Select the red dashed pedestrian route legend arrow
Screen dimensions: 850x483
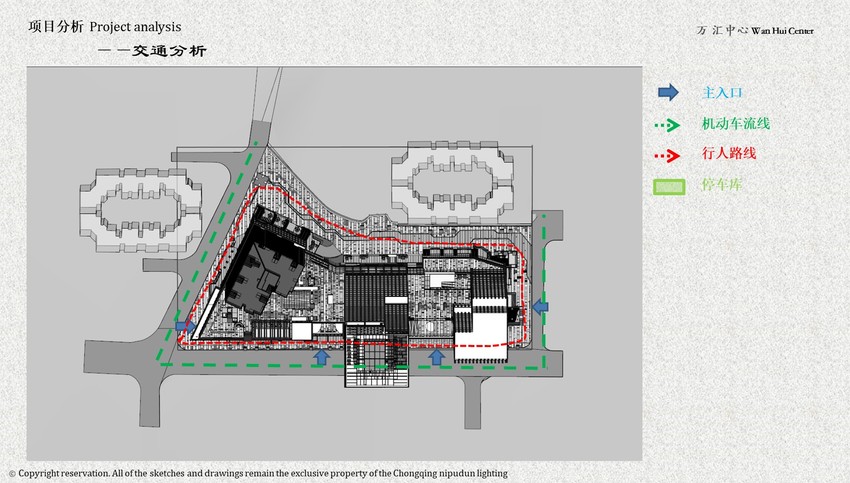tap(667, 156)
